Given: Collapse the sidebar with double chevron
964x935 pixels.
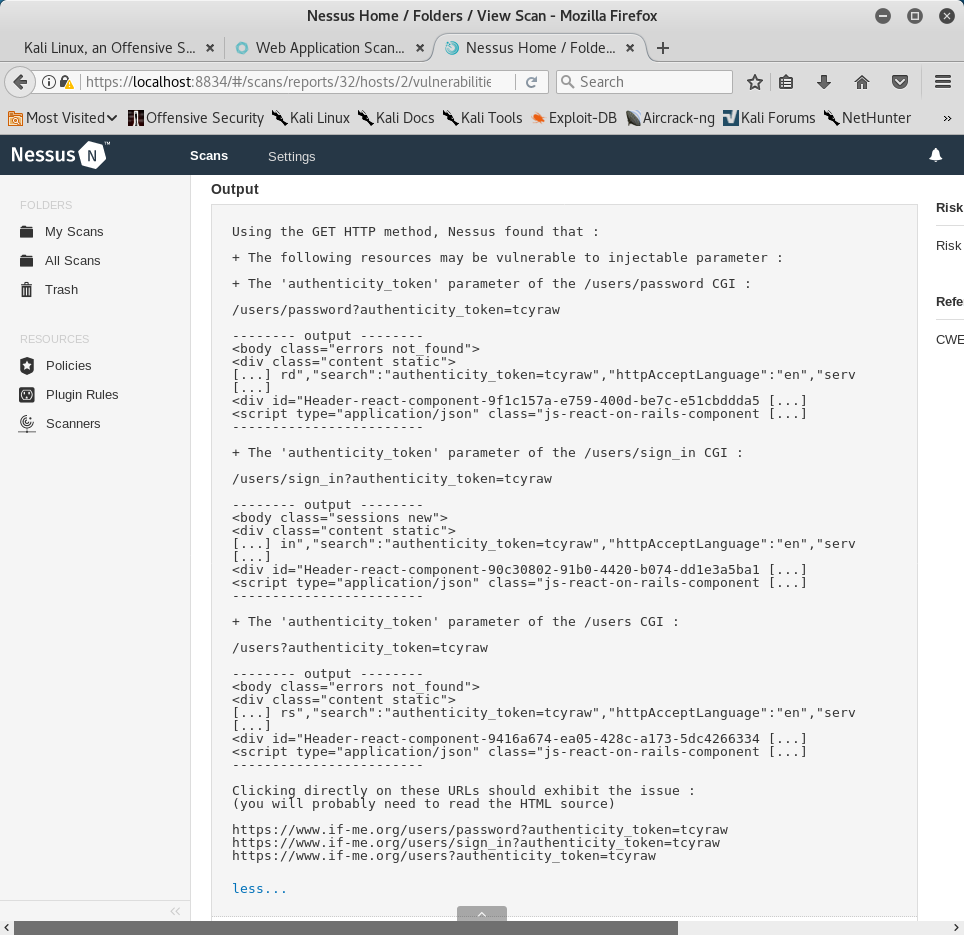Looking at the screenshot, I should [175, 911].
